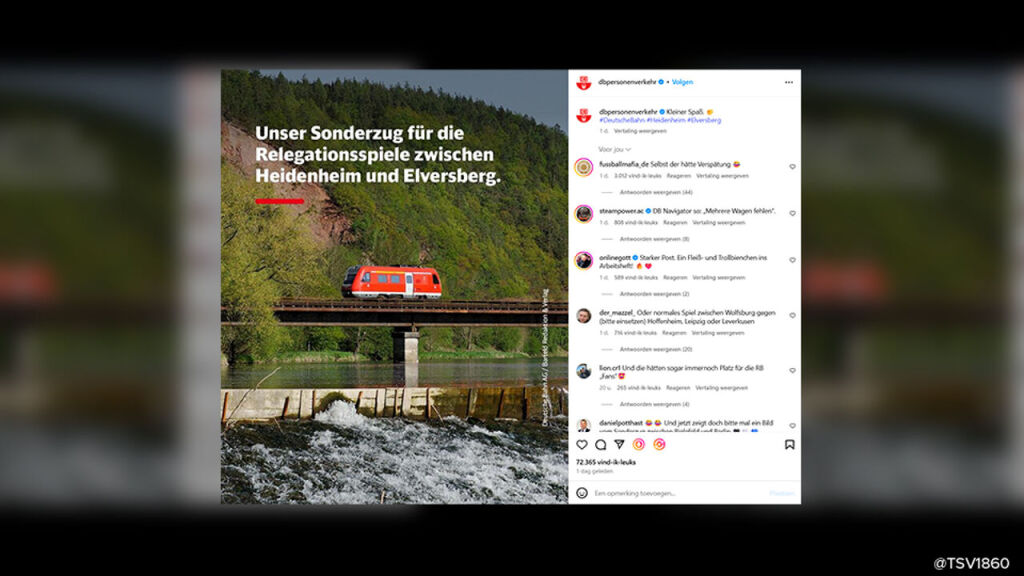Follow account via 'Volgen' link
Image resolution: width=1024 pixels, height=576 pixels.
[682, 82]
